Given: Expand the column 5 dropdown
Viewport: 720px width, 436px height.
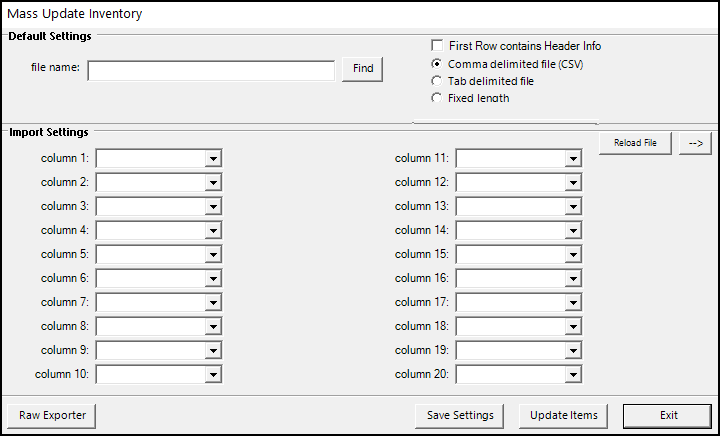Looking at the screenshot, I should pos(212,254).
